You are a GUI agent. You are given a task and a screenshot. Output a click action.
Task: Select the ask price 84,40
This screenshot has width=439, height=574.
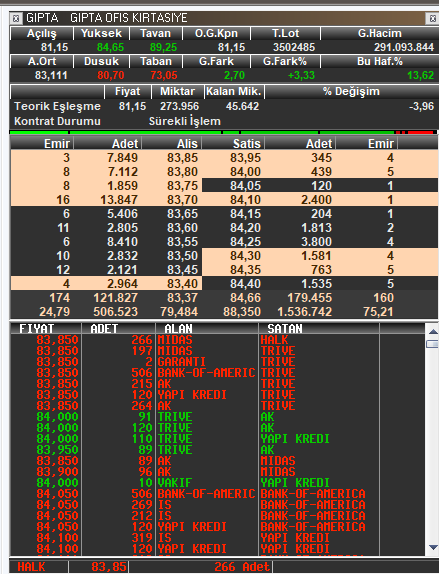click(245, 284)
